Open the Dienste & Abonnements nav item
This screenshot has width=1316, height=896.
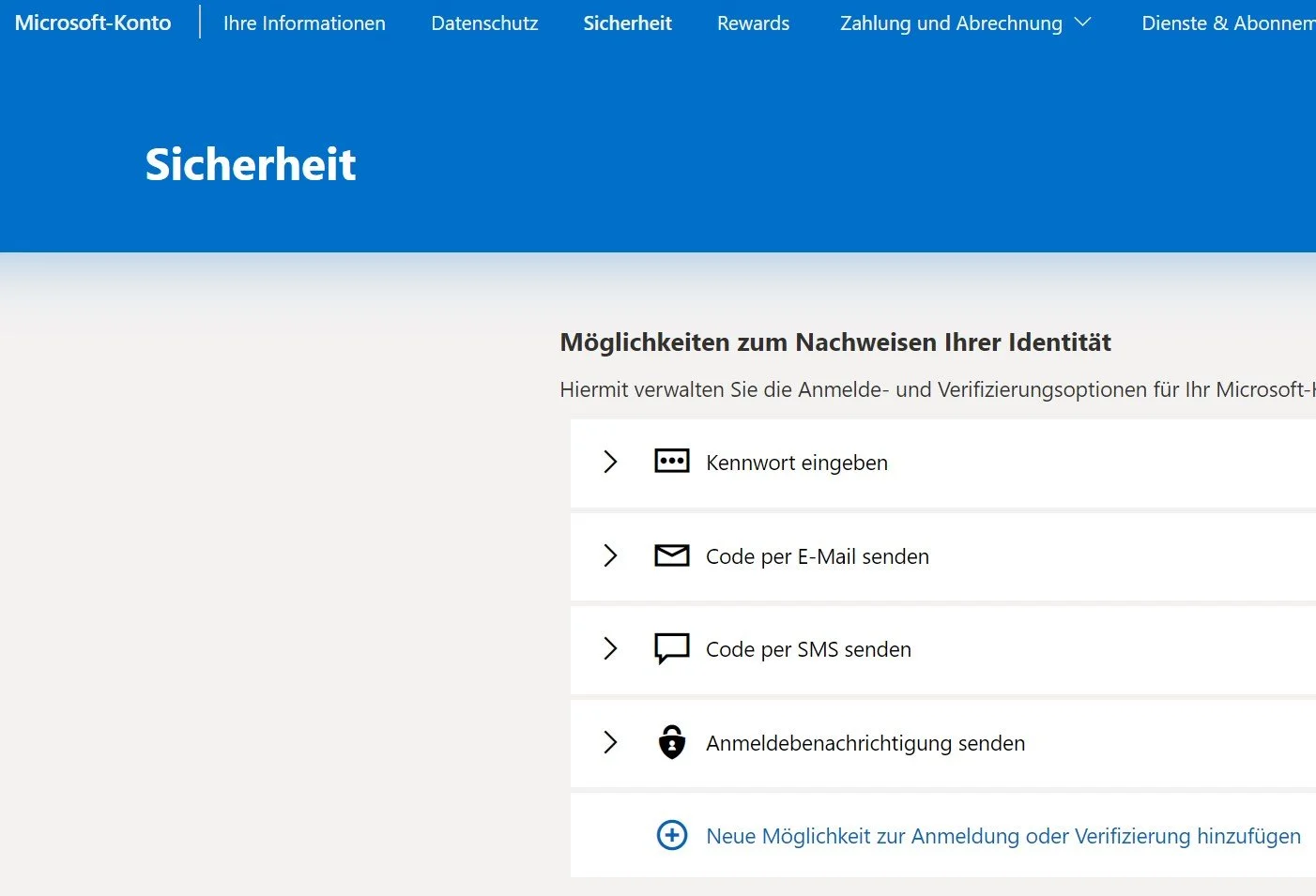1229,23
